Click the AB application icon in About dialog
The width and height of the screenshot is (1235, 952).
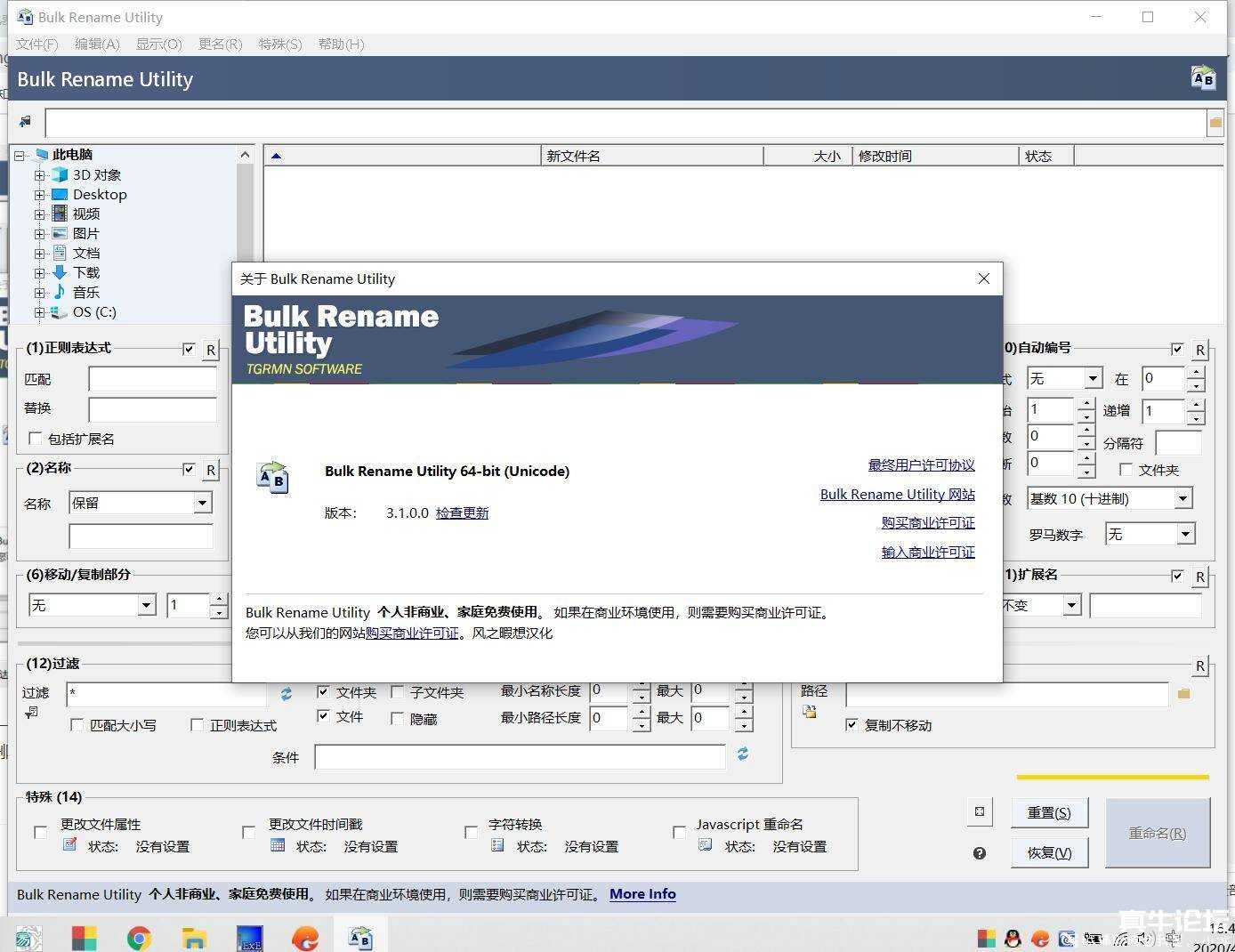(272, 477)
